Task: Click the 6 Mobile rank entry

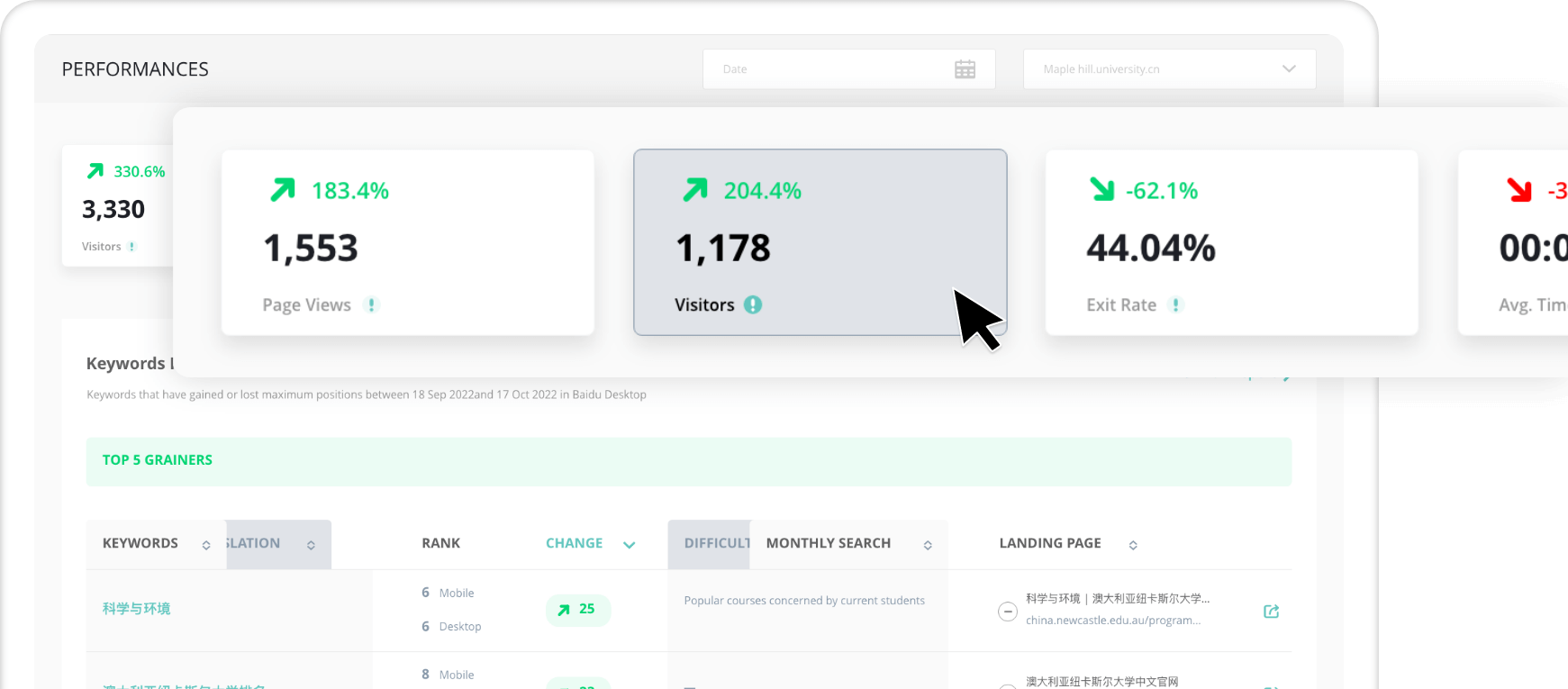Action: [x=448, y=593]
